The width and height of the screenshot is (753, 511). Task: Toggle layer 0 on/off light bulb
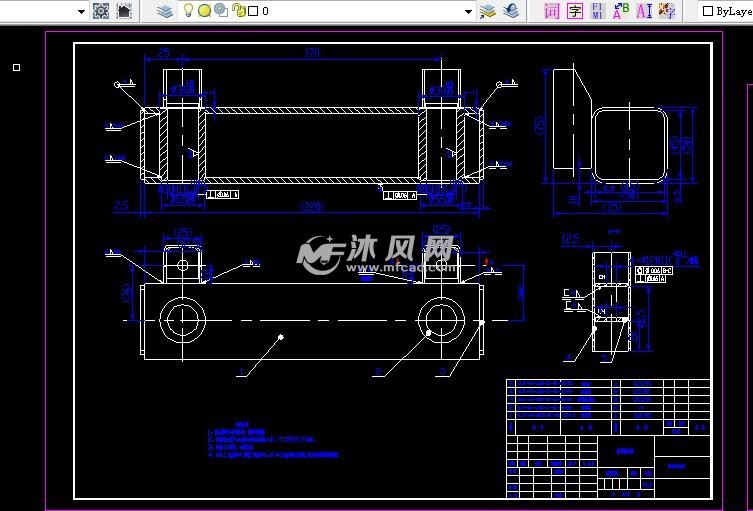tap(188, 11)
